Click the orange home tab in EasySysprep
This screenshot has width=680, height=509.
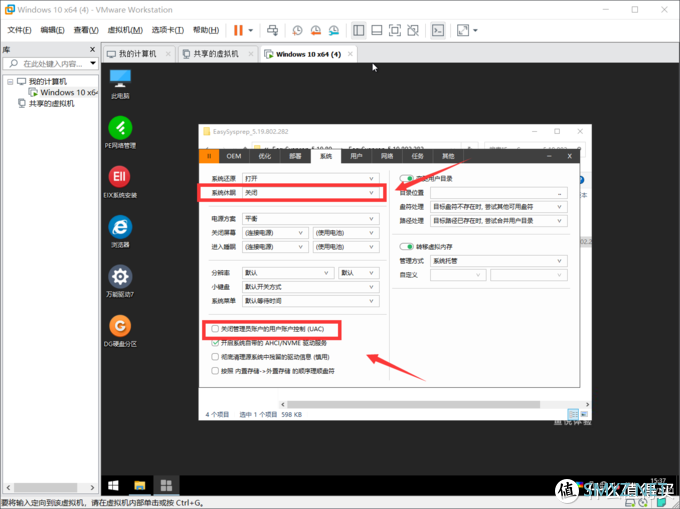[x=209, y=156]
